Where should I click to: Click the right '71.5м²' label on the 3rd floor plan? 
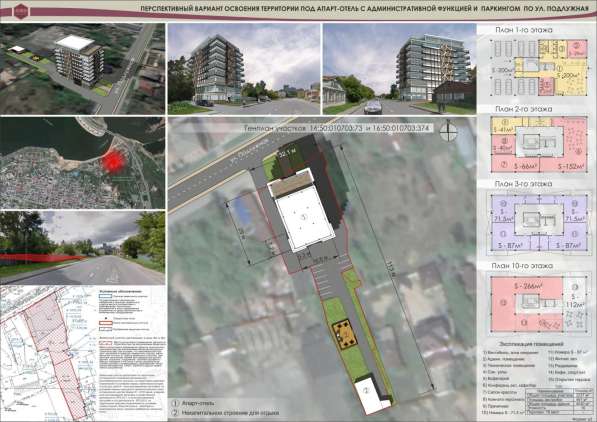click(575, 219)
